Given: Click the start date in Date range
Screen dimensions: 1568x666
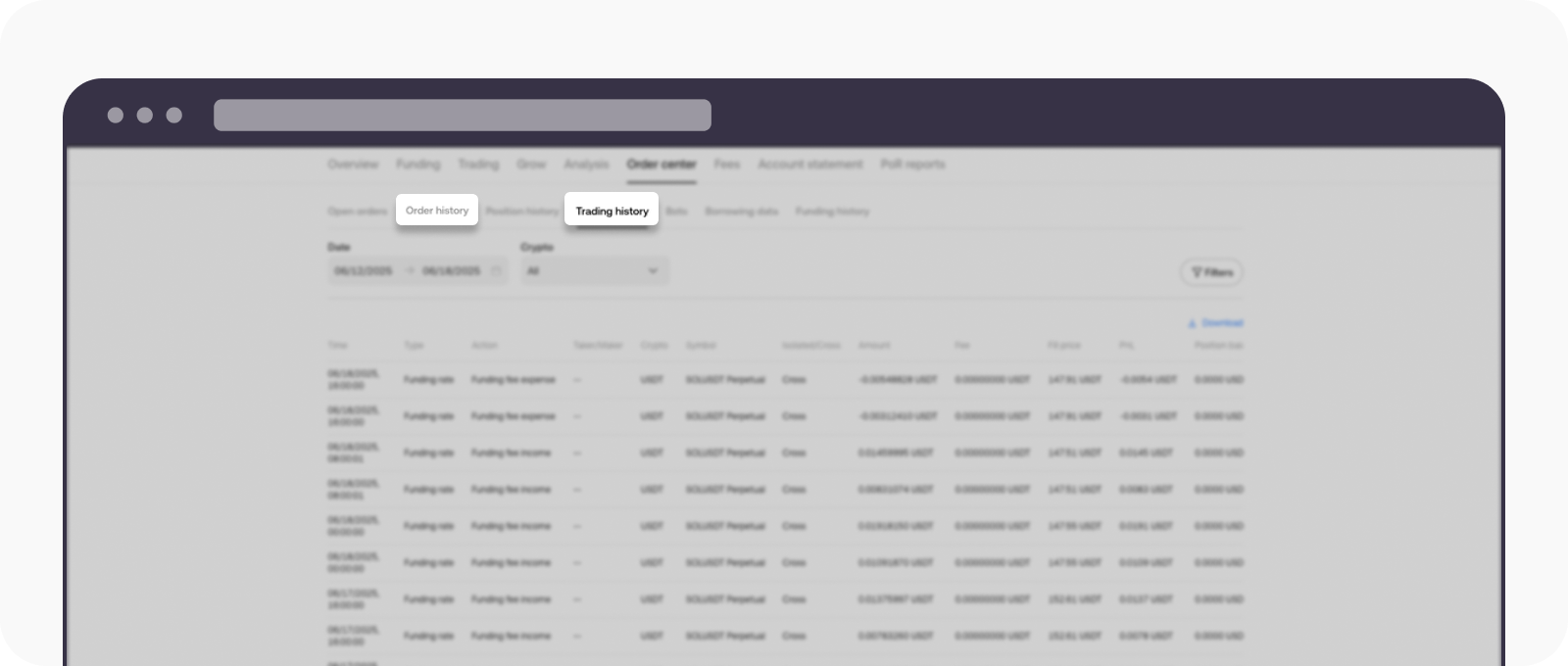Looking at the screenshot, I should pos(364,271).
